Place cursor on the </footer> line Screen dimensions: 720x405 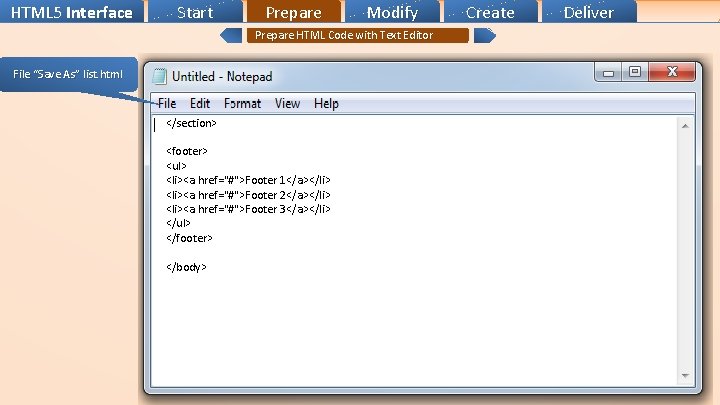tap(190, 238)
